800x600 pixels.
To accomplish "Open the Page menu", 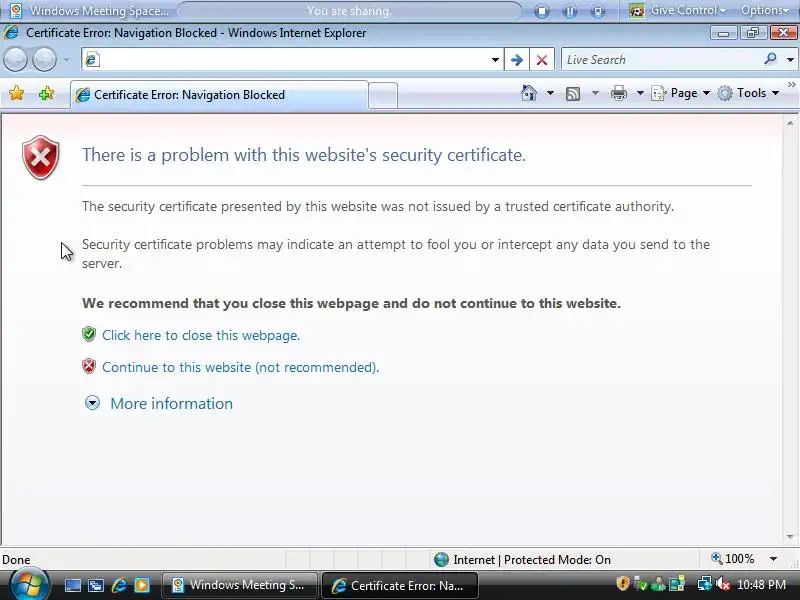I will [681, 93].
